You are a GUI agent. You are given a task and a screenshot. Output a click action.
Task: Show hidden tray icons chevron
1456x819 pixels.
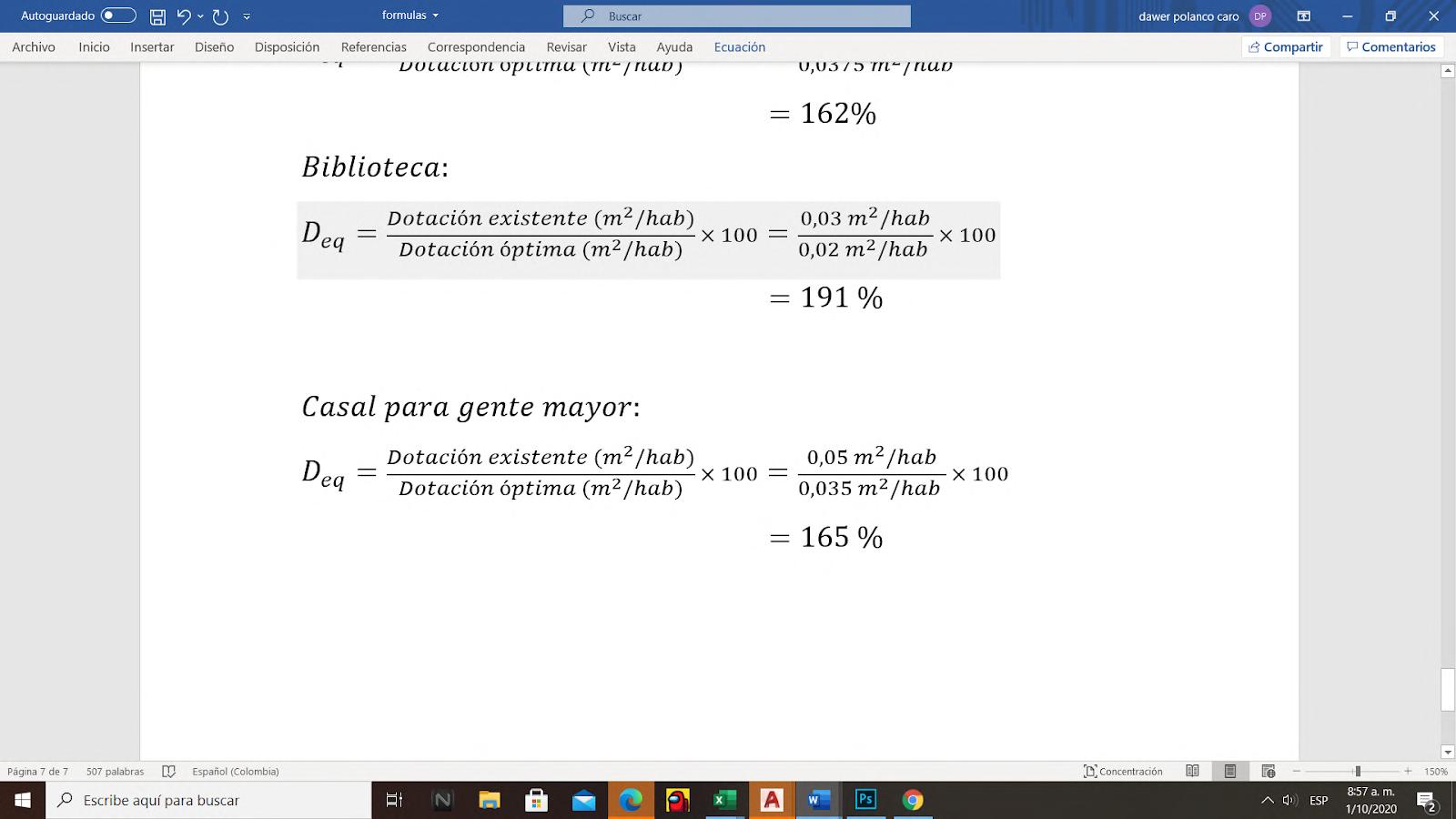(x=1267, y=801)
